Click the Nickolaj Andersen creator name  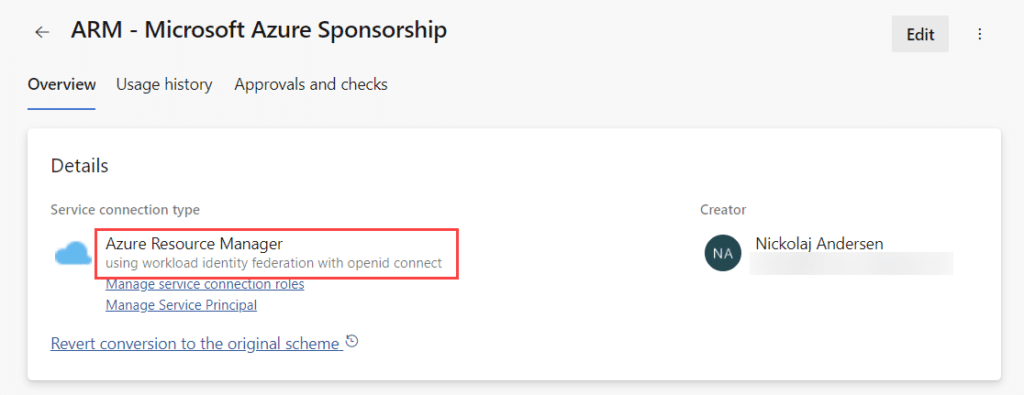(x=819, y=244)
